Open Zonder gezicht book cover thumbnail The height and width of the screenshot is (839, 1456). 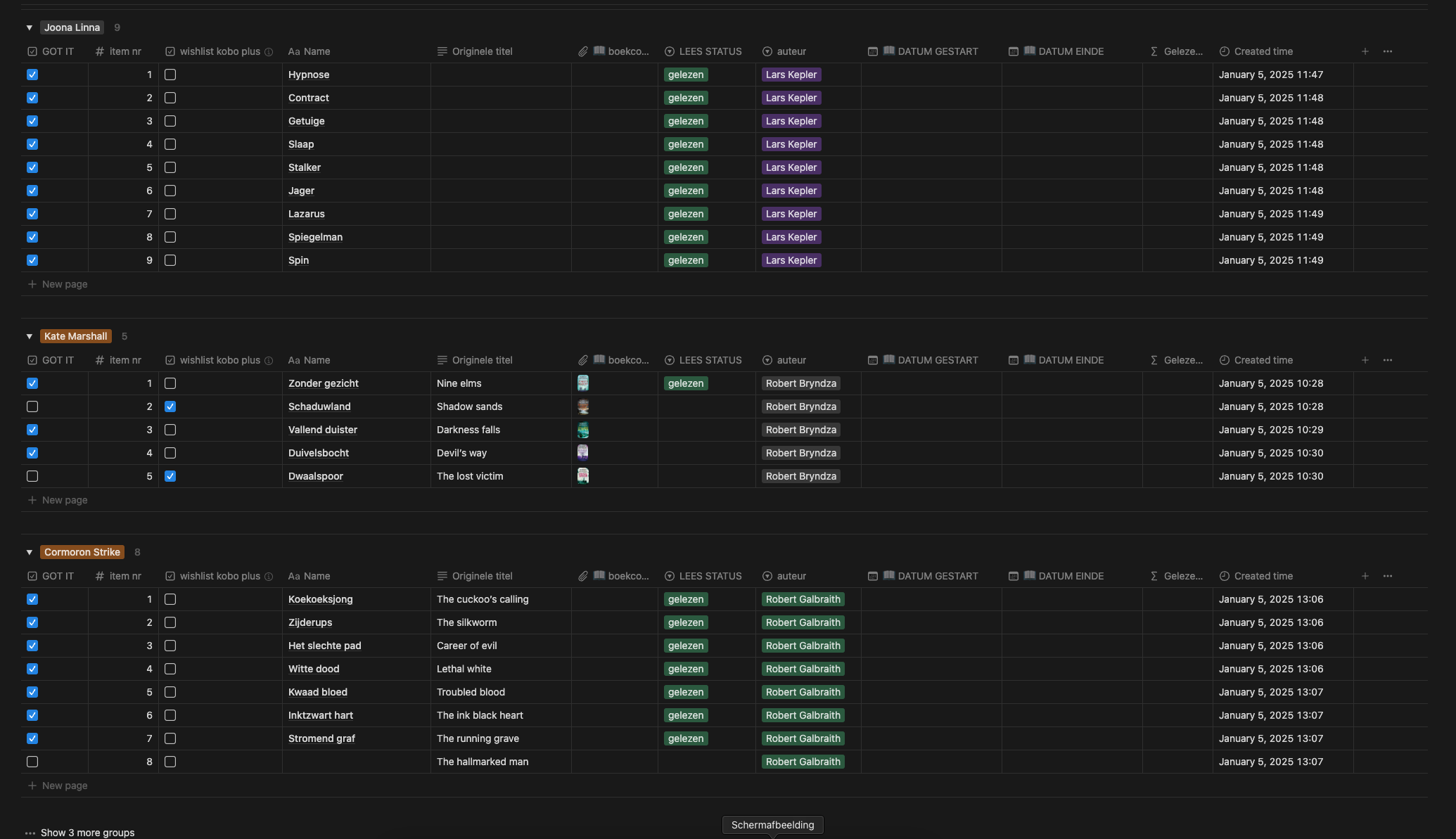(583, 383)
